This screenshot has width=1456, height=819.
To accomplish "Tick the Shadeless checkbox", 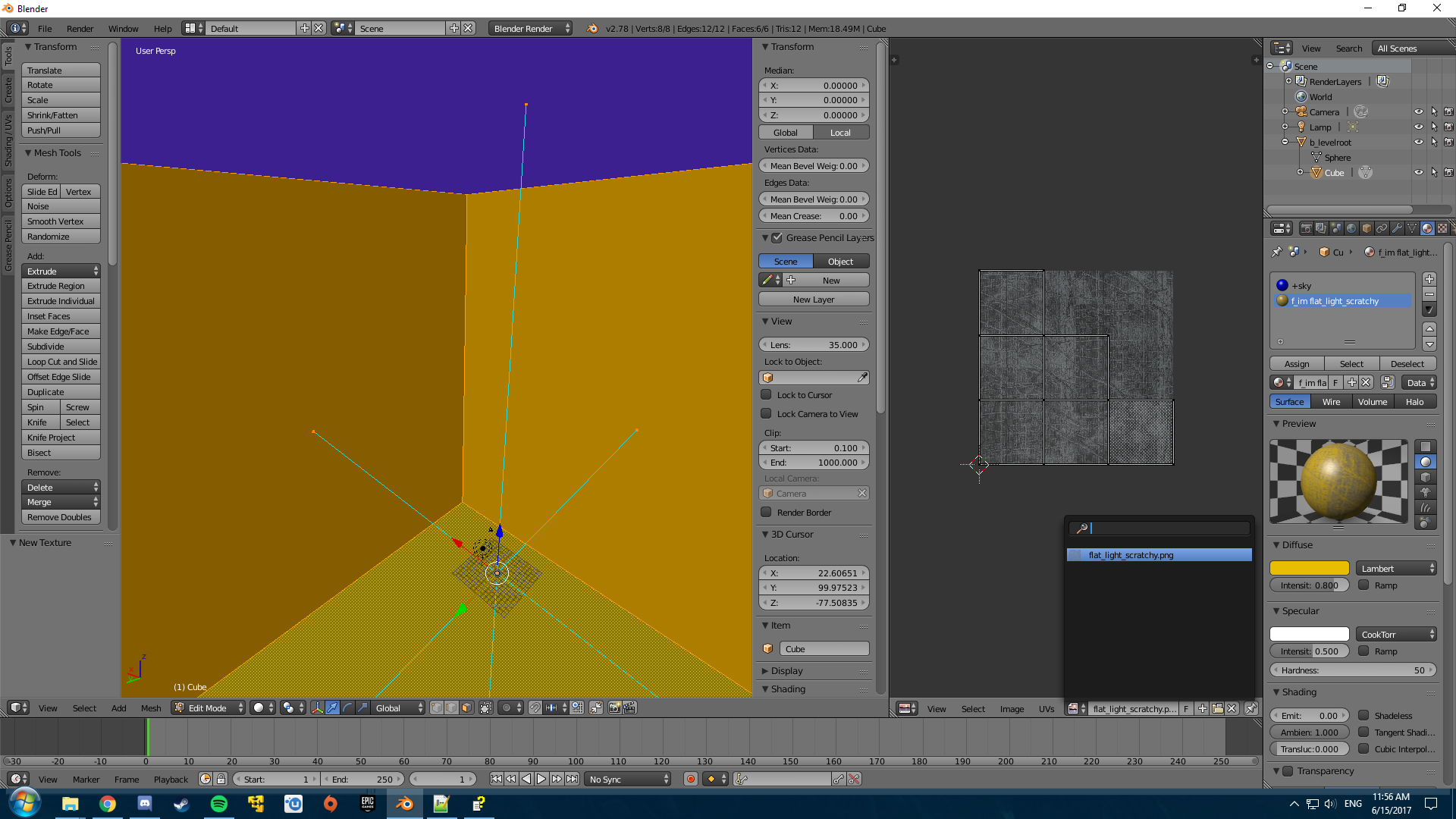I will (x=1363, y=715).
